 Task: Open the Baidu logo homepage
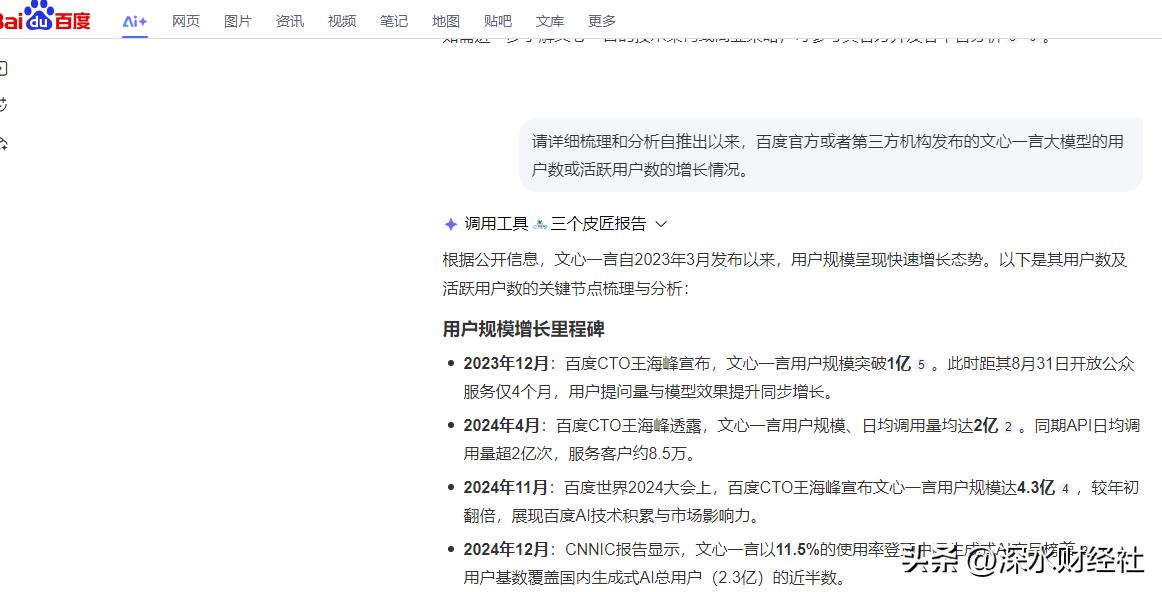point(44,16)
